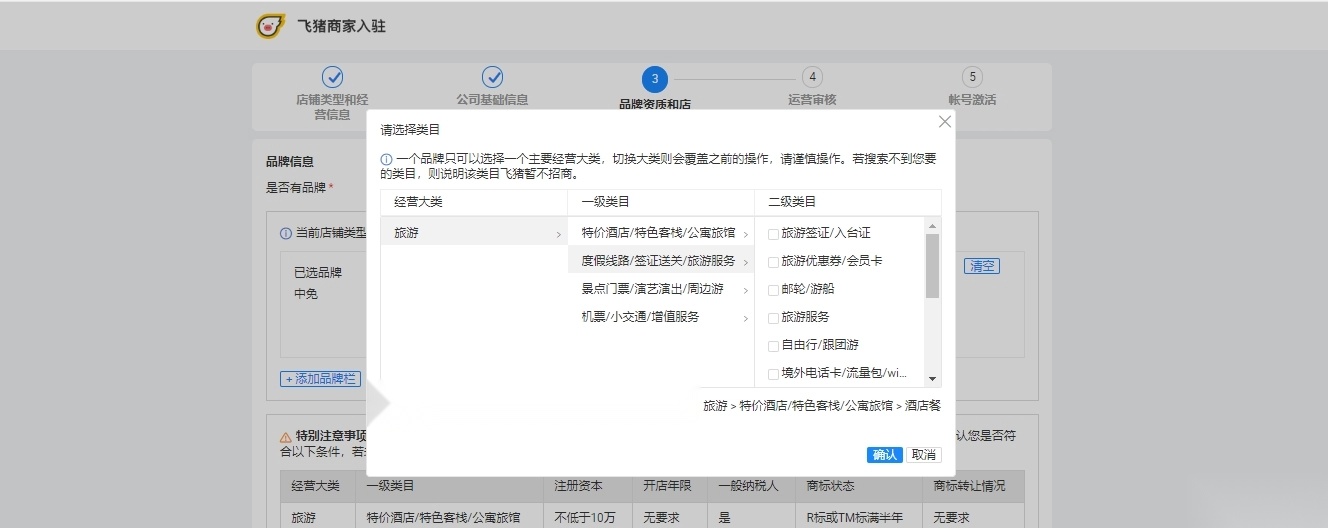Screen dimensions: 1328x528
Task: Close the category selection dialog
Action: 944,121
